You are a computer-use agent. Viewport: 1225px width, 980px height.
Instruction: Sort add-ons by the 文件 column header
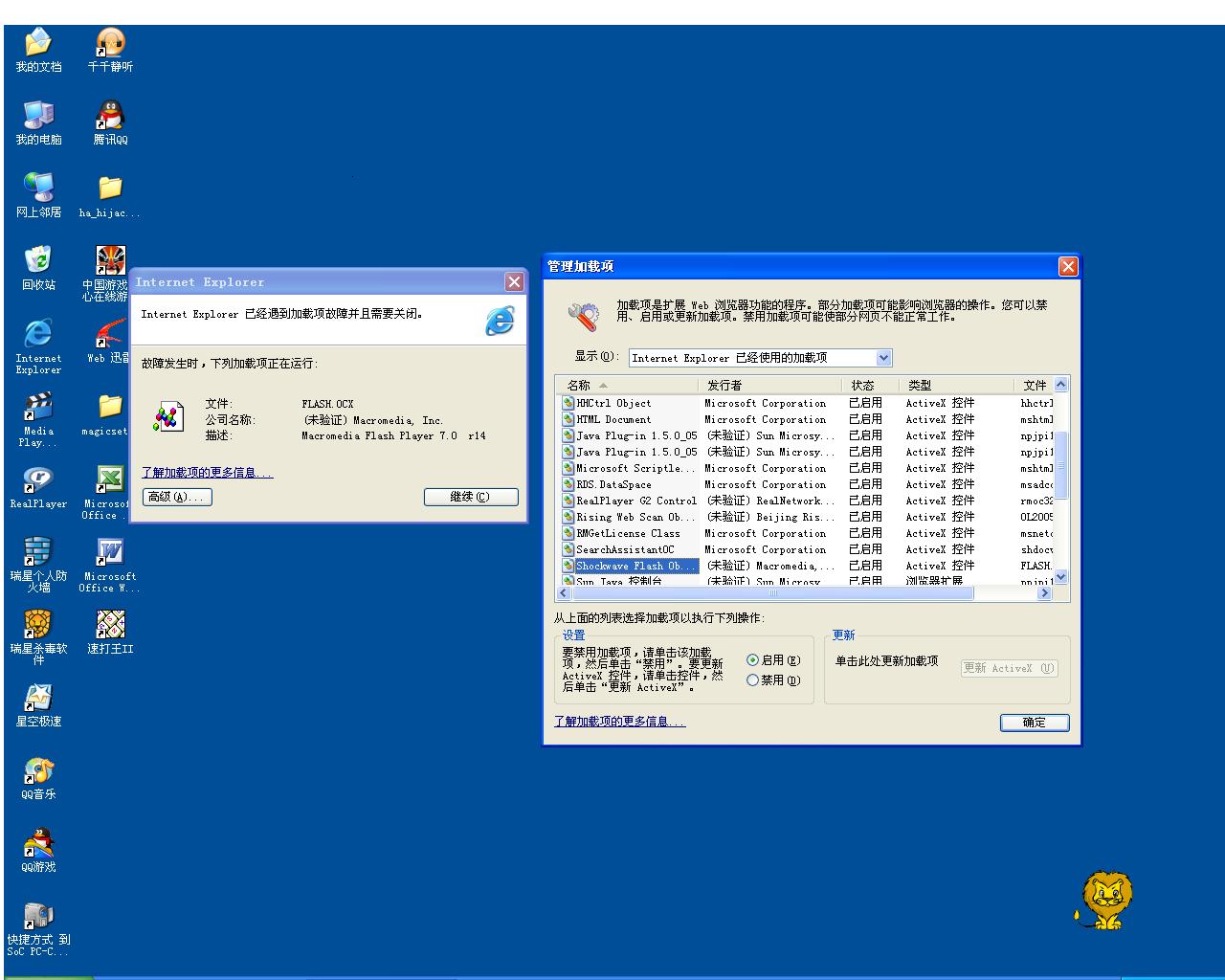tap(1035, 386)
